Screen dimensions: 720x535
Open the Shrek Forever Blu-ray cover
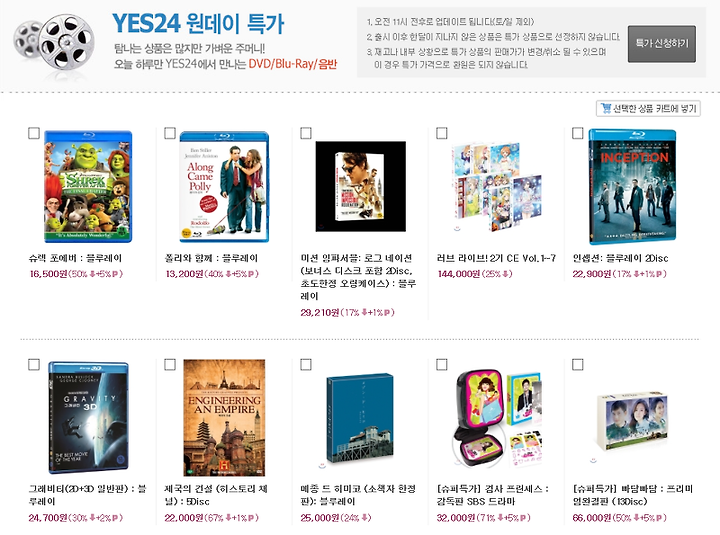pos(88,187)
